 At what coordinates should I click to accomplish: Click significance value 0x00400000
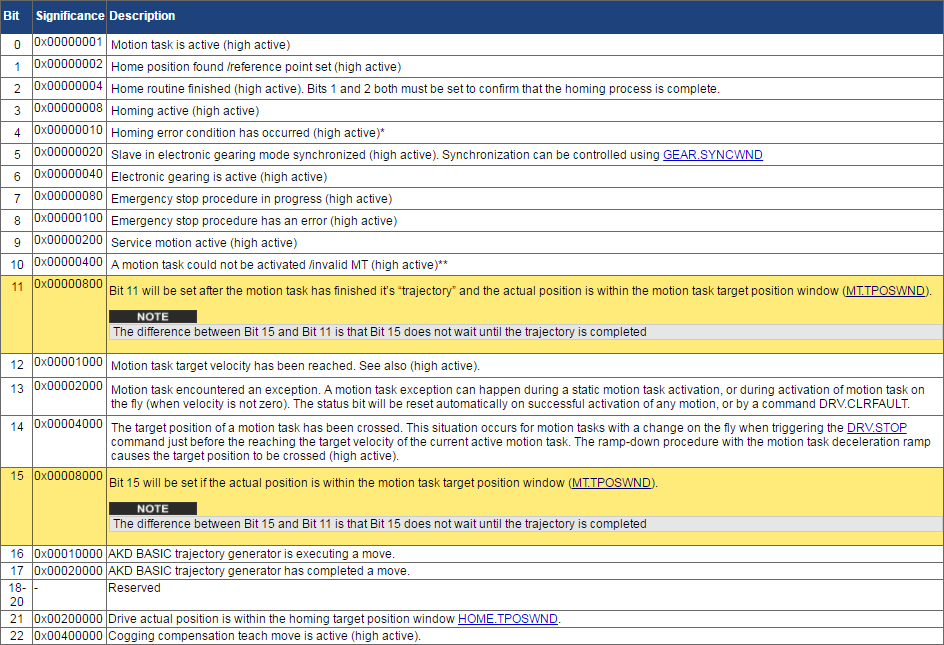click(x=69, y=635)
